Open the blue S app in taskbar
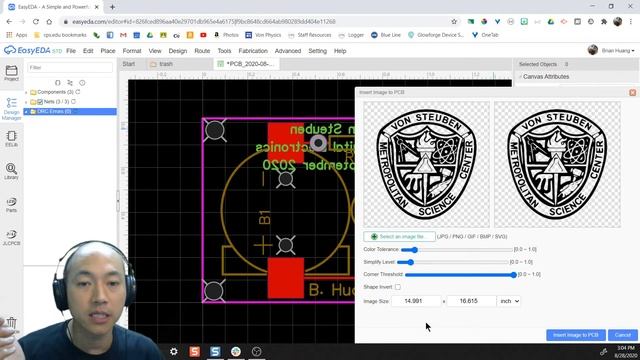The height and width of the screenshot is (360, 640). [215, 351]
